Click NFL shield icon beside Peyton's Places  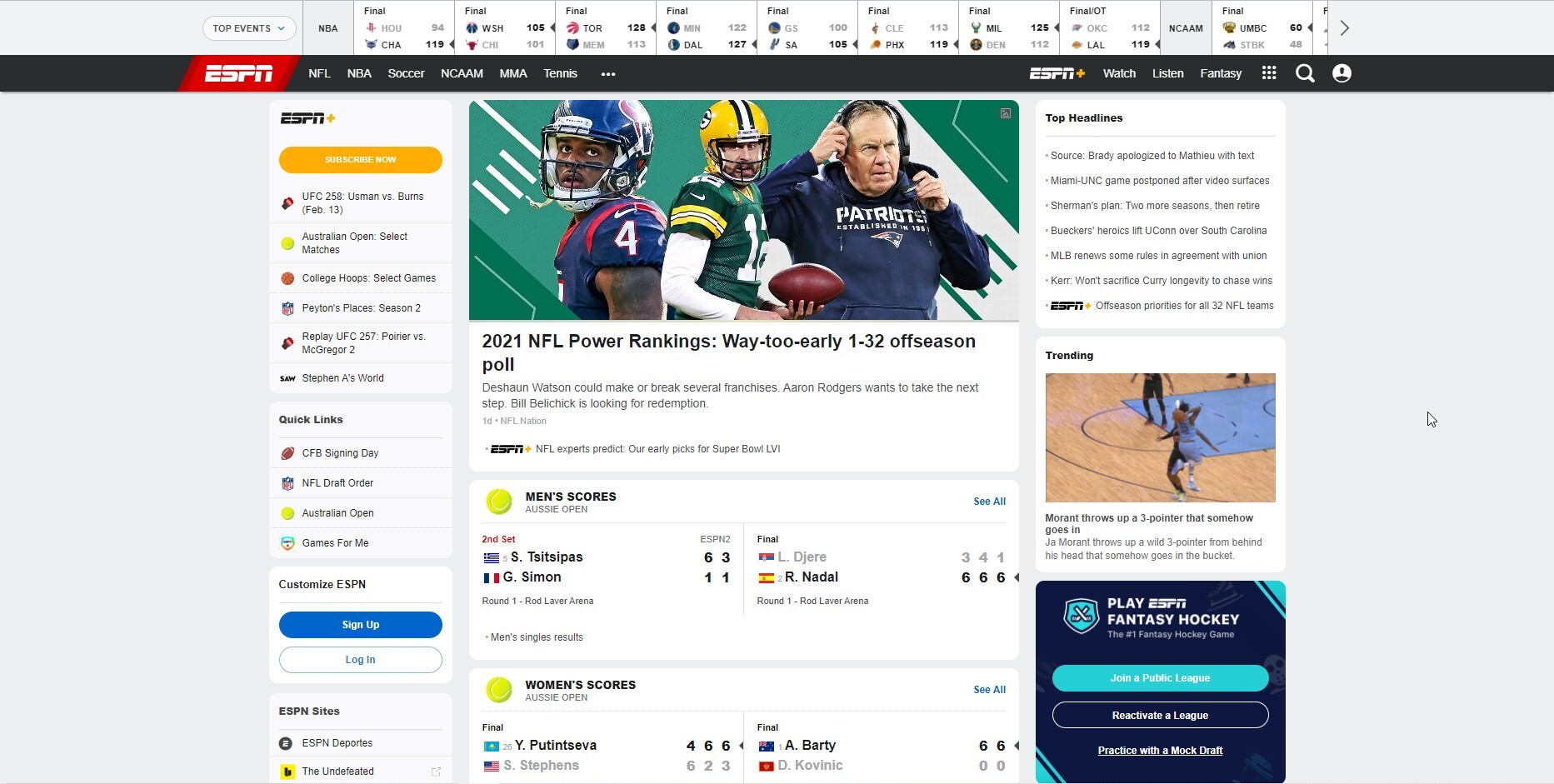pos(287,308)
